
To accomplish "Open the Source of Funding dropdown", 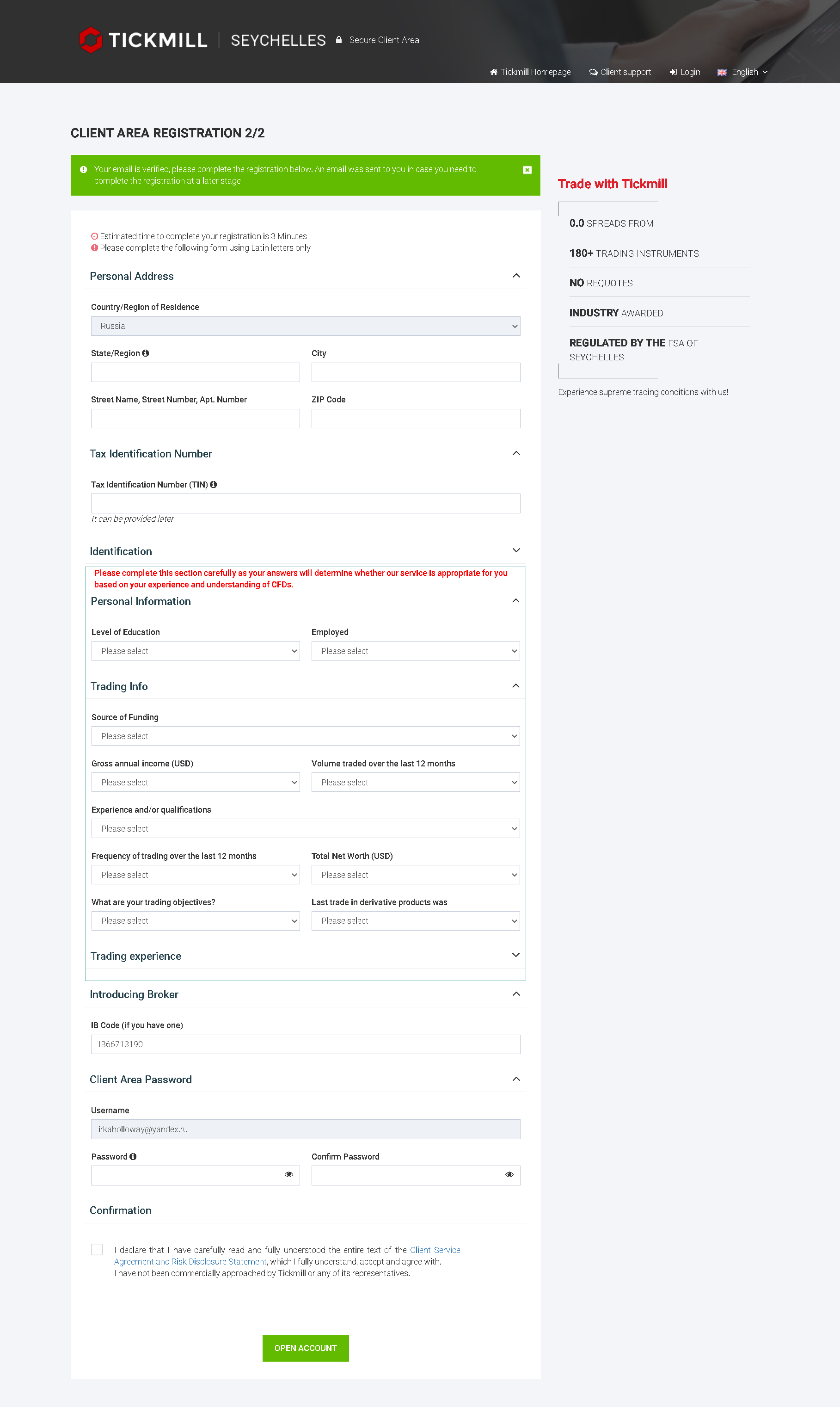I will [x=305, y=736].
